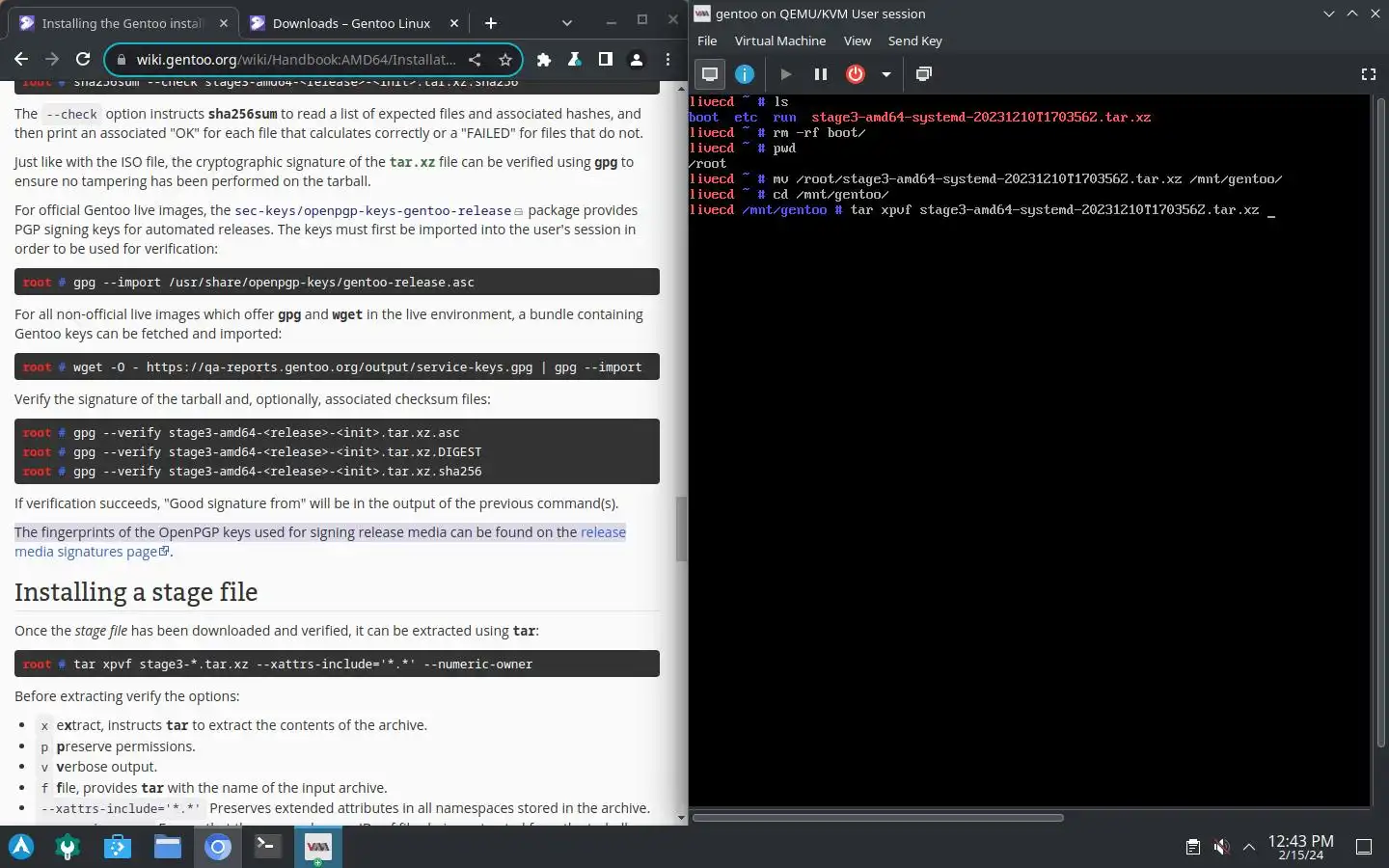This screenshot has height=868, width=1389.
Task: Open browser extensions puzzle icon
Action: [544, 60]
